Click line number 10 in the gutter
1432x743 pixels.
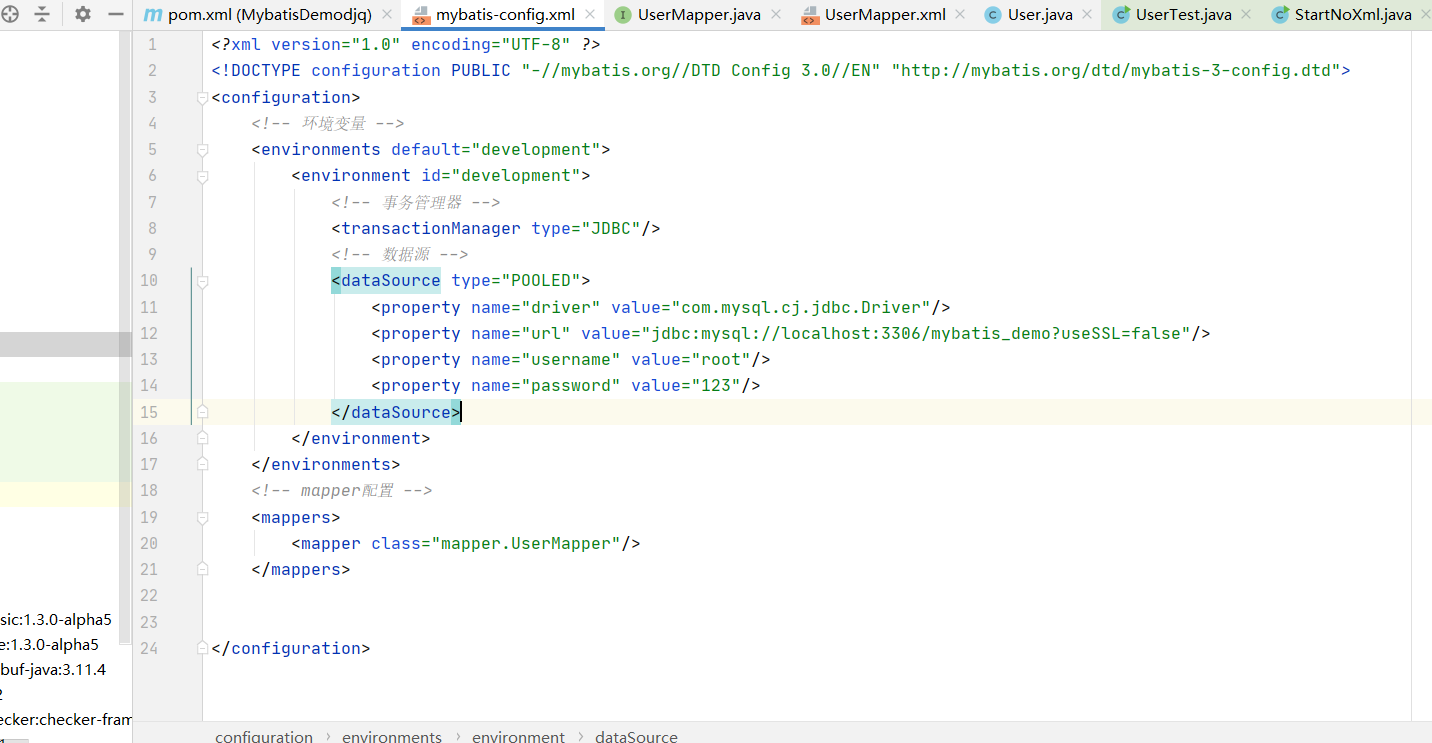[x=148, y=281]
